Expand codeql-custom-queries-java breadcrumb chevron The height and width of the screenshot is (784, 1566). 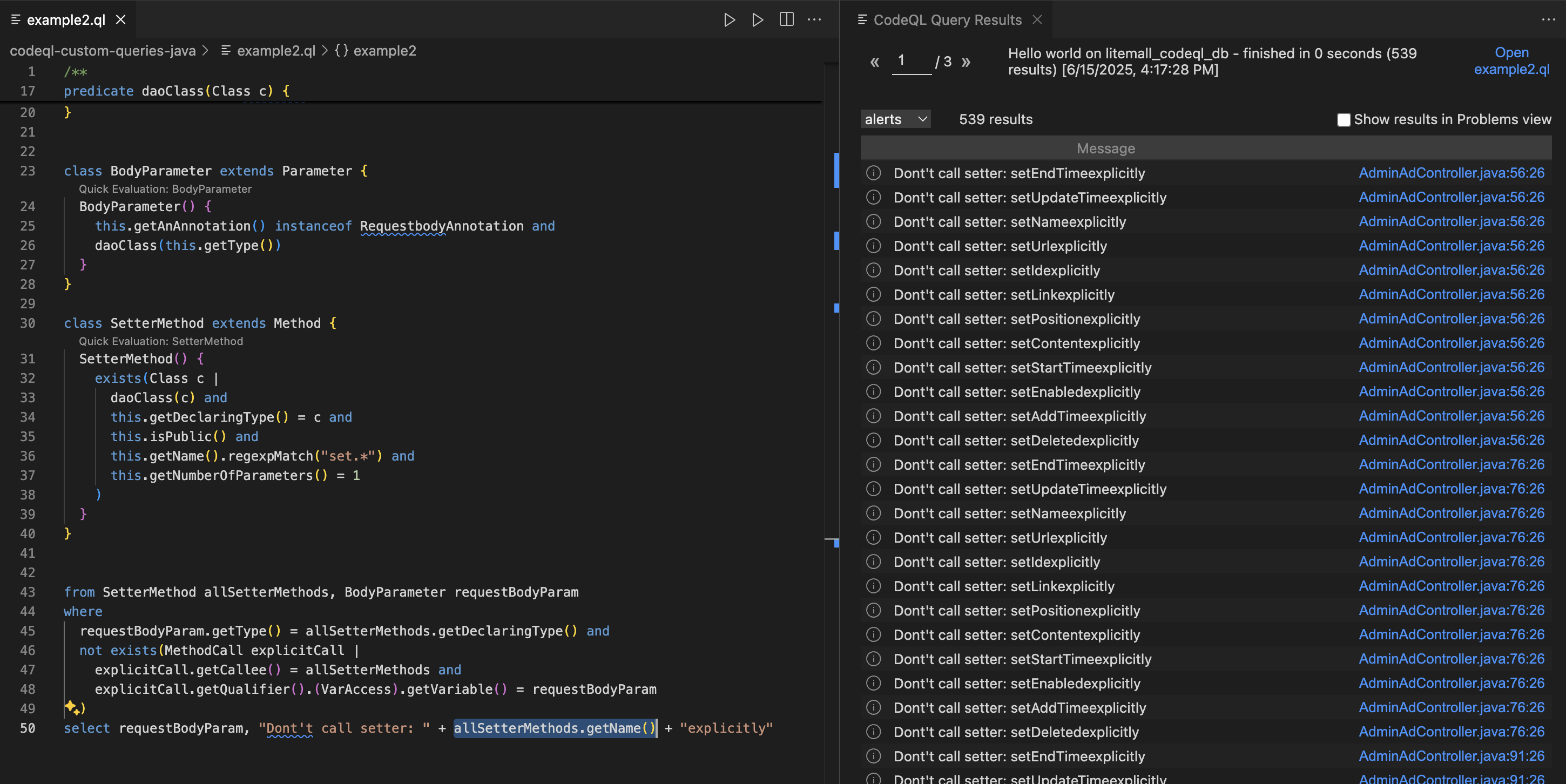click(206, 51)
